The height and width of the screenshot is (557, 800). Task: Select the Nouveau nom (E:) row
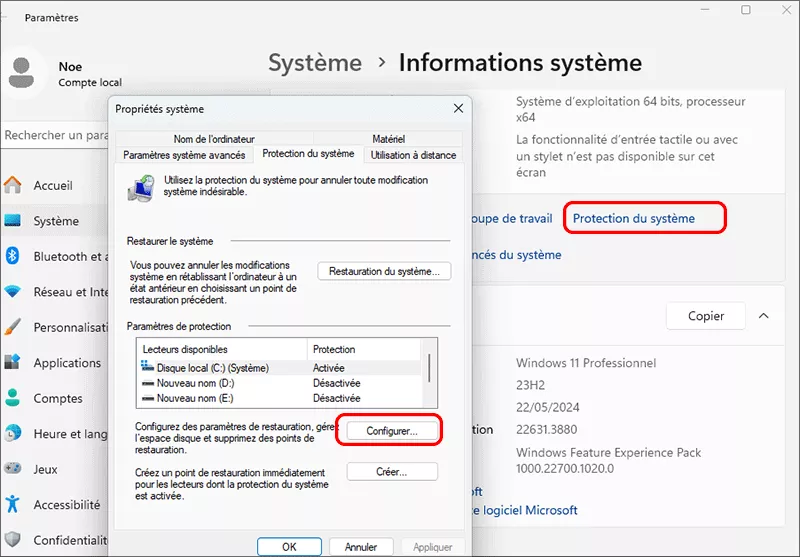pyautogui.click(x=280, y=398)
